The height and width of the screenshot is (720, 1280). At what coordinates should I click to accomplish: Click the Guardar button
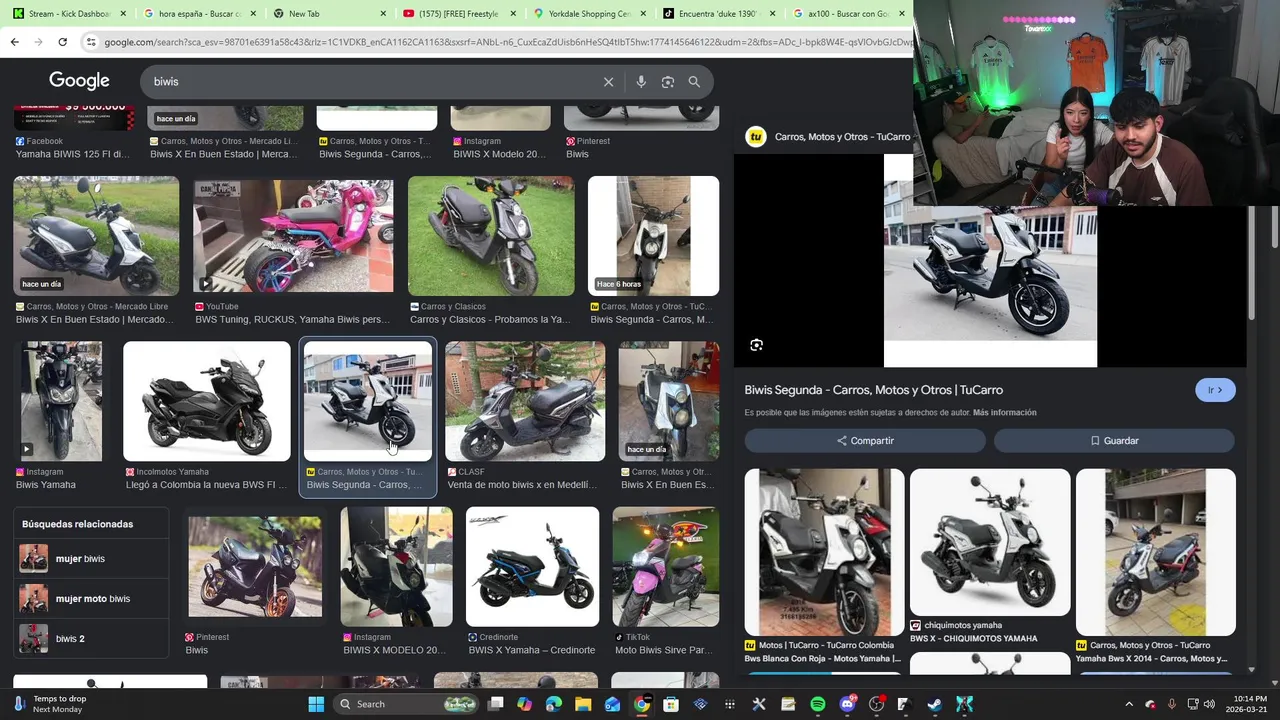click(1114, 441)
